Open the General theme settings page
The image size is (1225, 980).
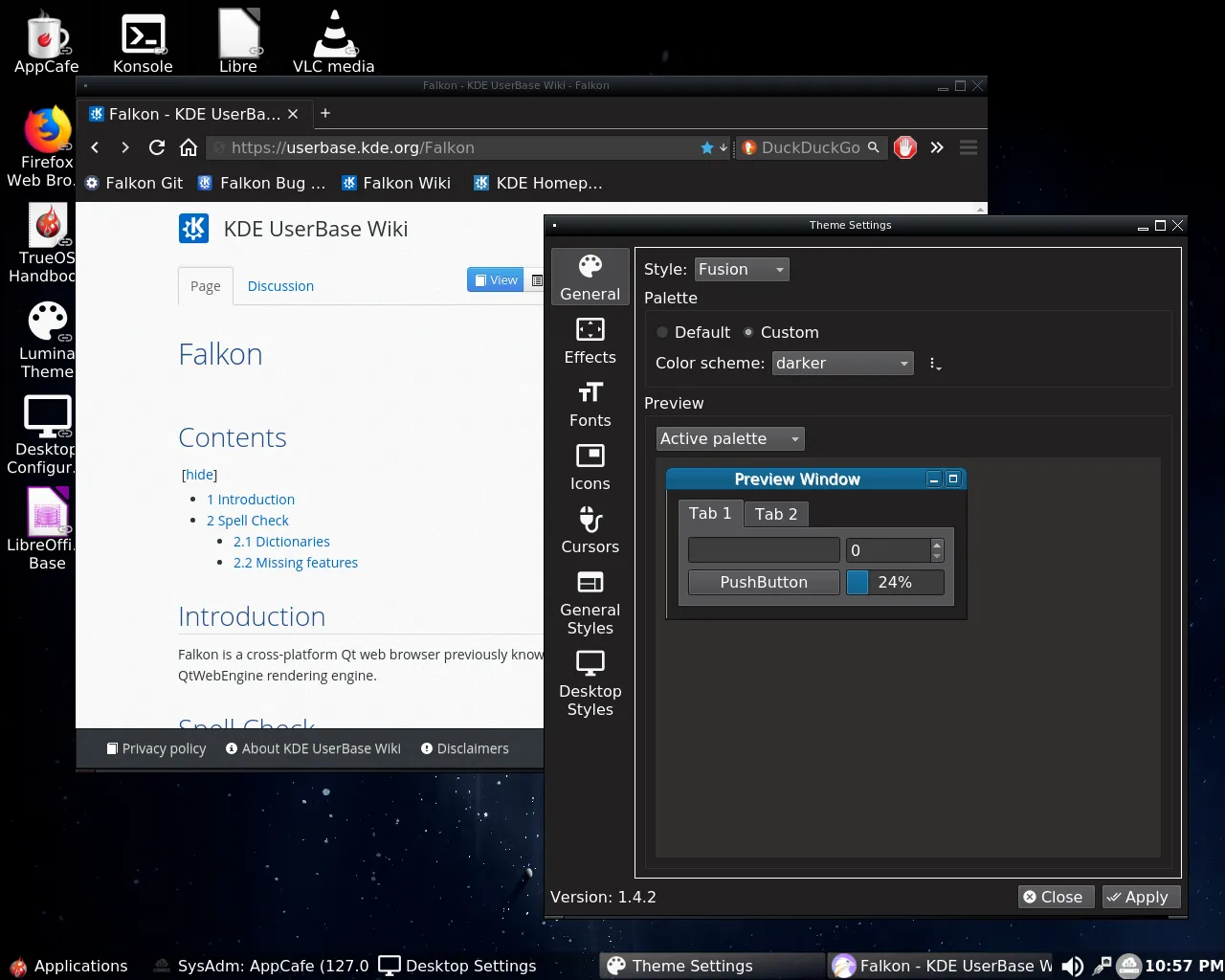coord(590,278)
